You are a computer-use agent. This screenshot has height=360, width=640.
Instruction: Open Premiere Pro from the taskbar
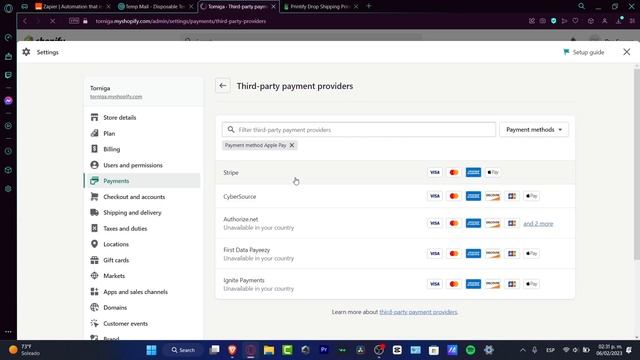[x=324, y=350]
